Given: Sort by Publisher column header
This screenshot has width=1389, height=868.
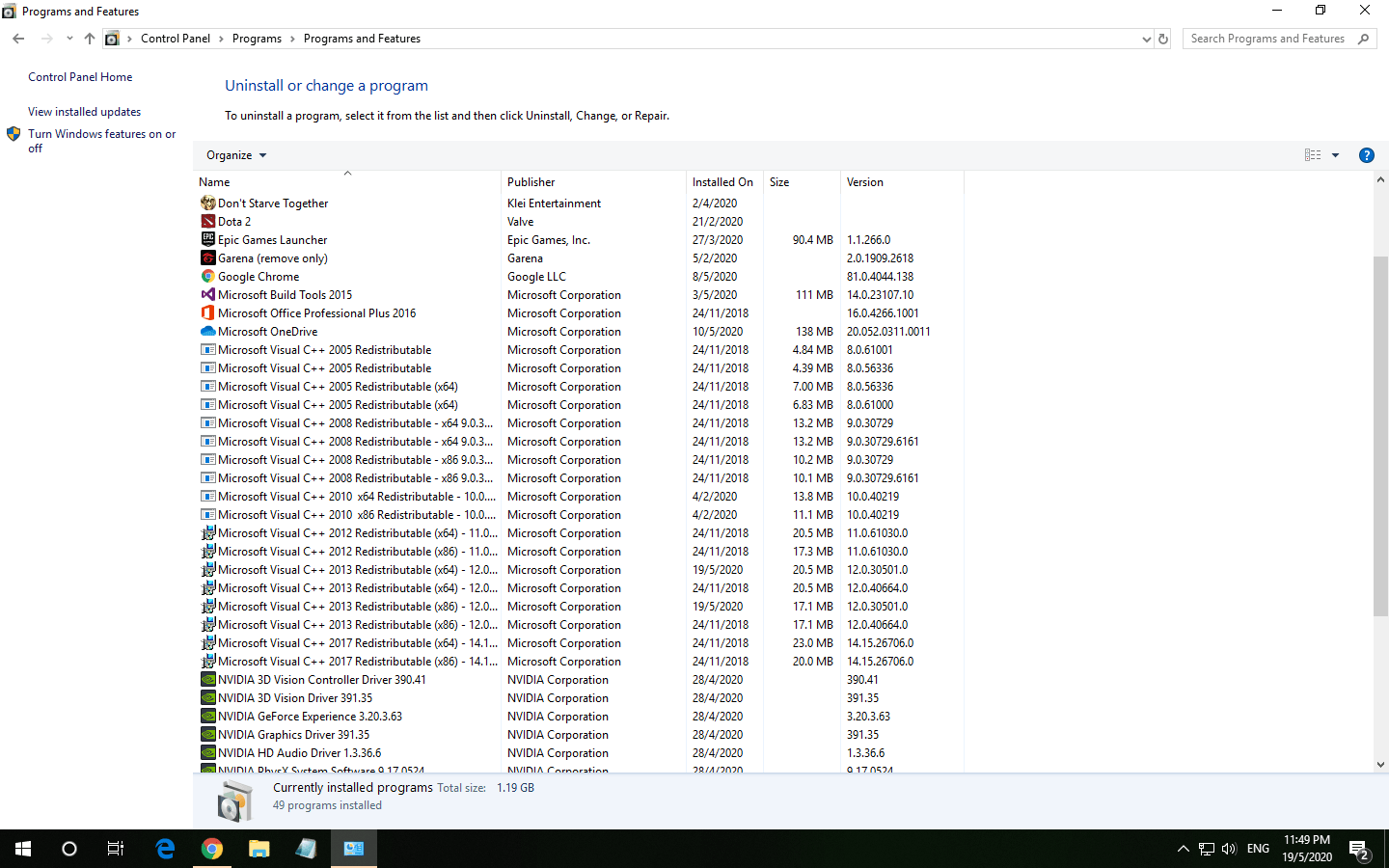Looking at the screenshot, I should (x=594, y=182).
